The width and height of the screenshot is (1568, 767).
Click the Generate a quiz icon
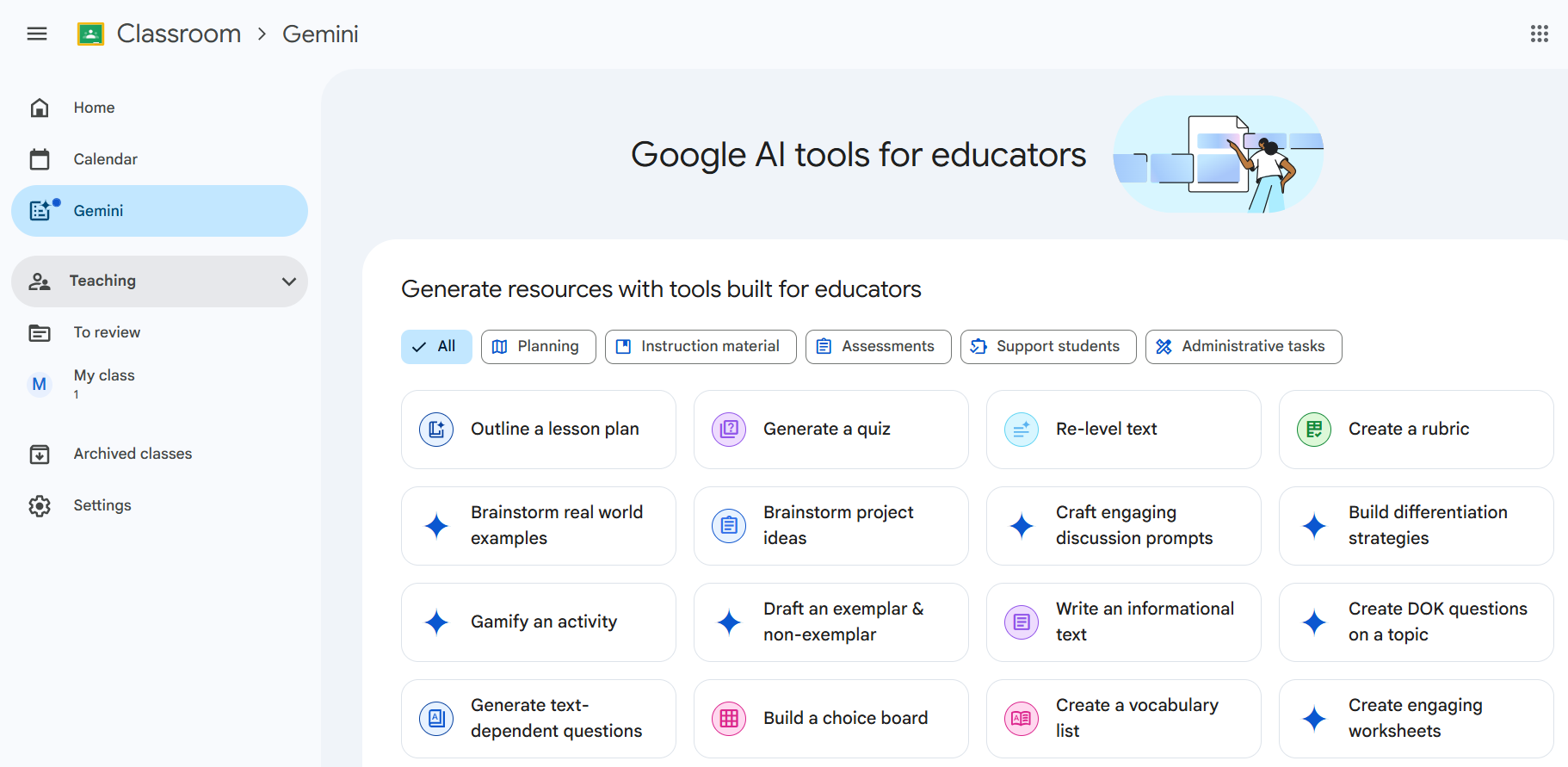pos(729,429)
